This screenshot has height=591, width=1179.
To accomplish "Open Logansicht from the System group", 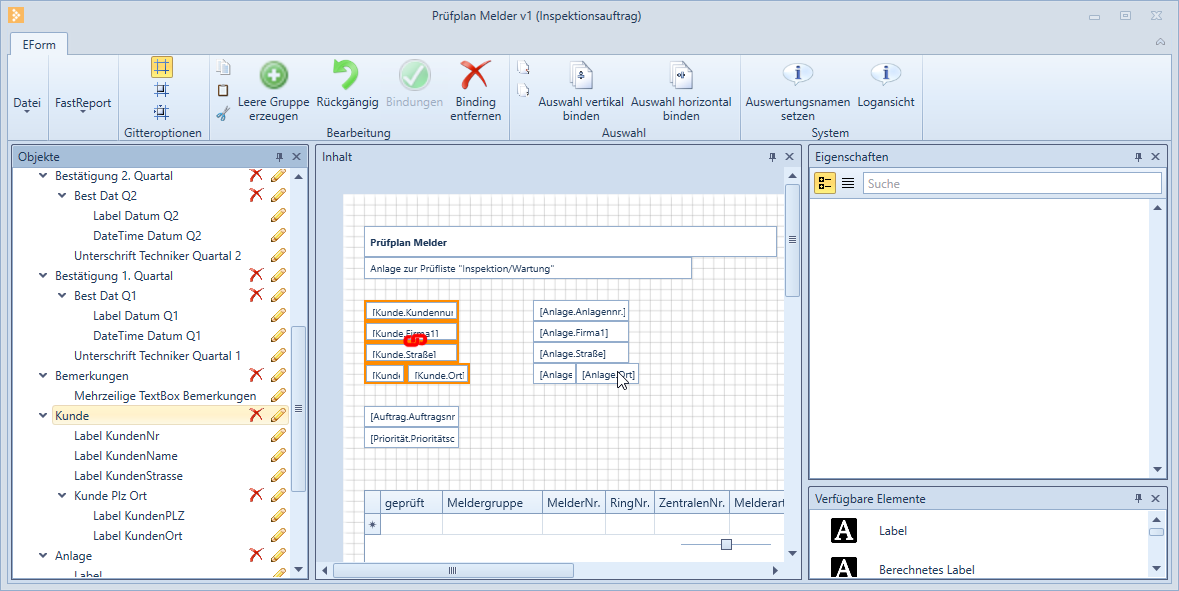I will (x=885, y=76).
